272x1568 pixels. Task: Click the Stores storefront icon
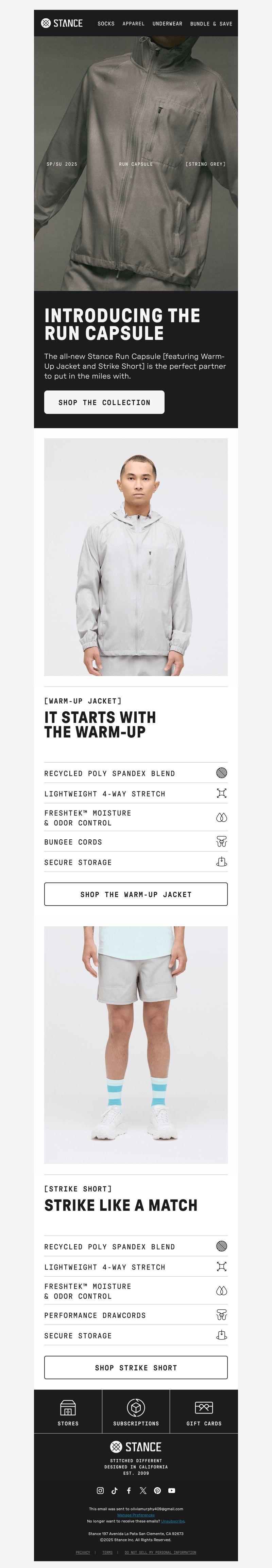[x=68, y=1407]
